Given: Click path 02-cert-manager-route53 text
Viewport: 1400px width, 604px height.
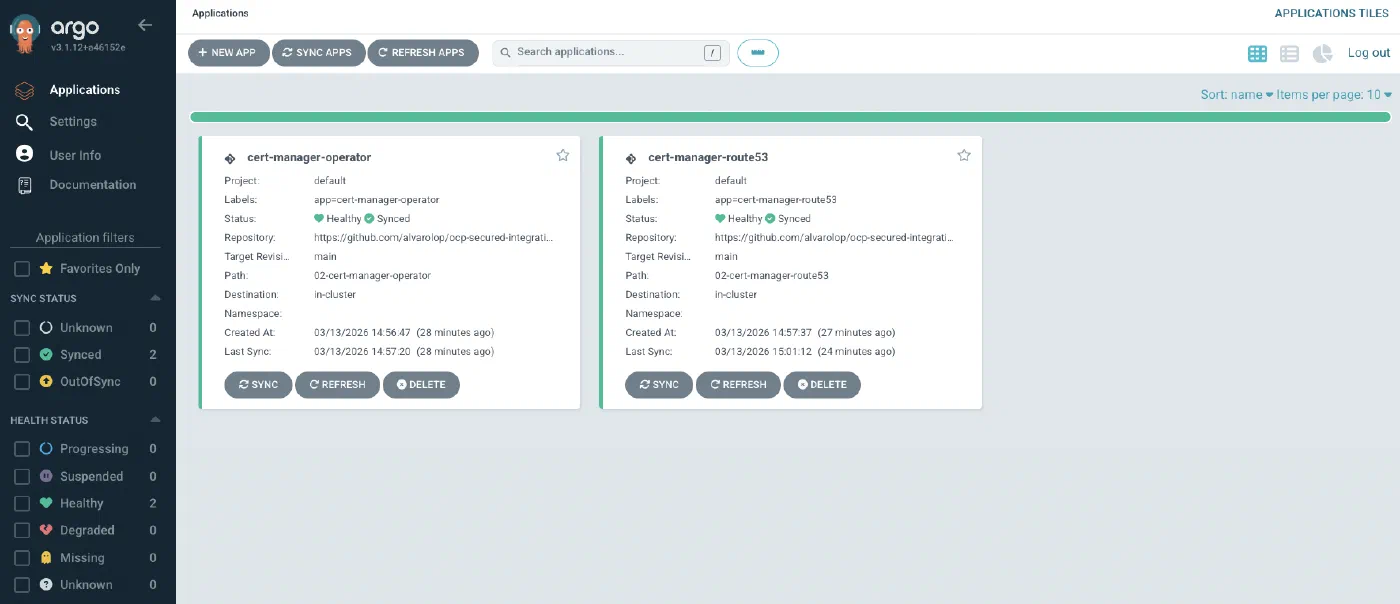Looking at the screenshot, I should (772, 276).
